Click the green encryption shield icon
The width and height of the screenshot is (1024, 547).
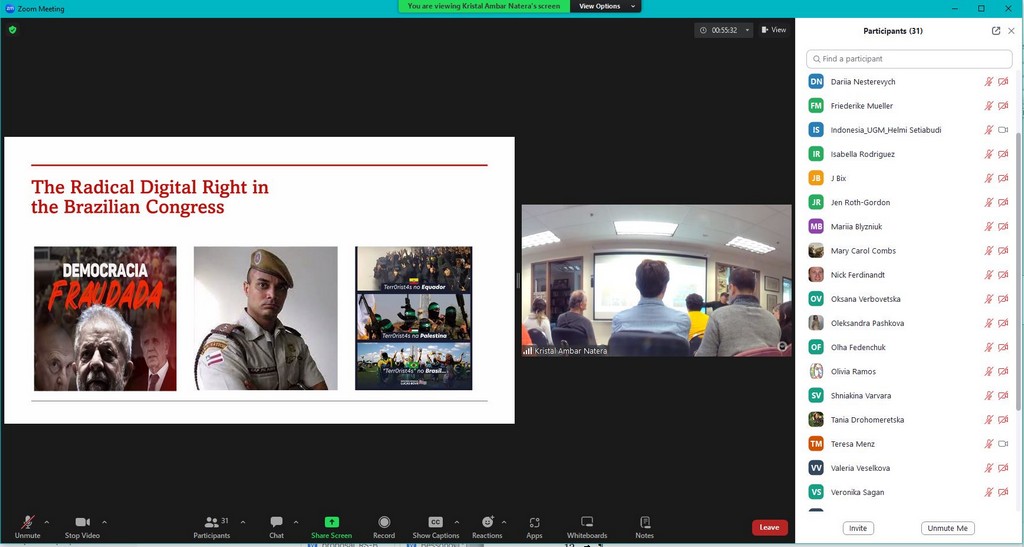click(12, 30)
